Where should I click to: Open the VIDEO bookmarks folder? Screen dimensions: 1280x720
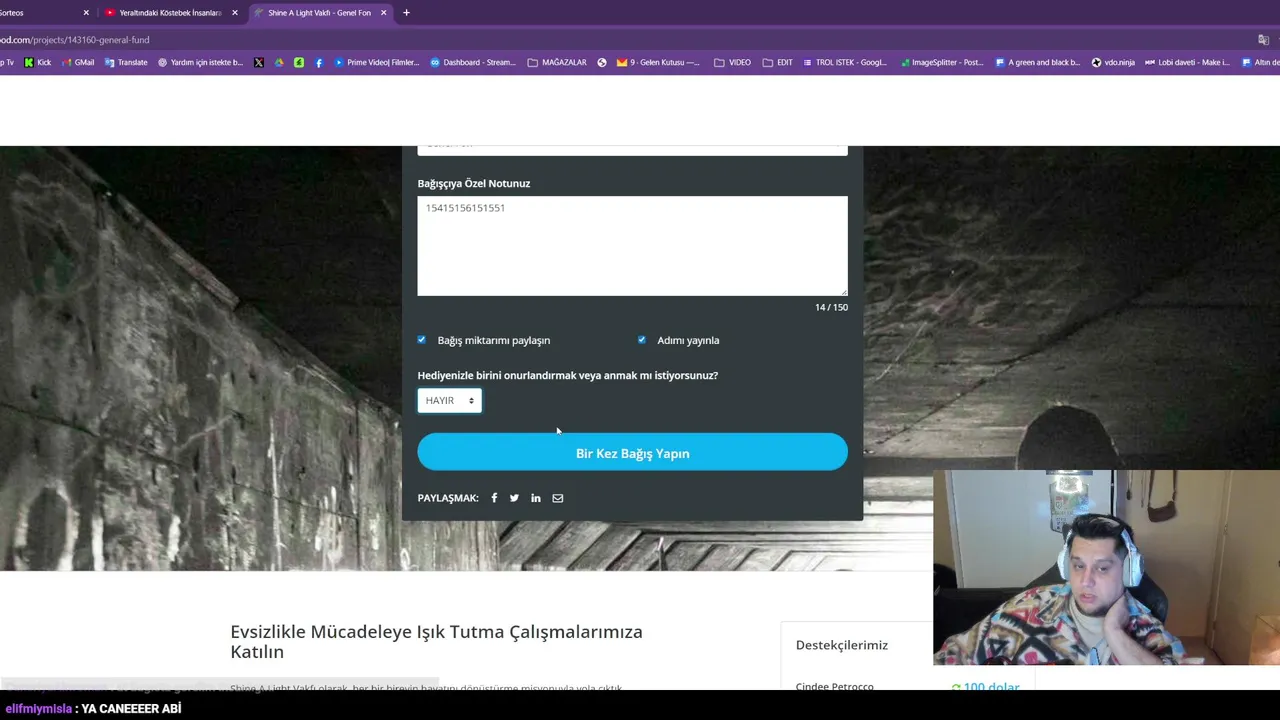(x=732, y=62)
